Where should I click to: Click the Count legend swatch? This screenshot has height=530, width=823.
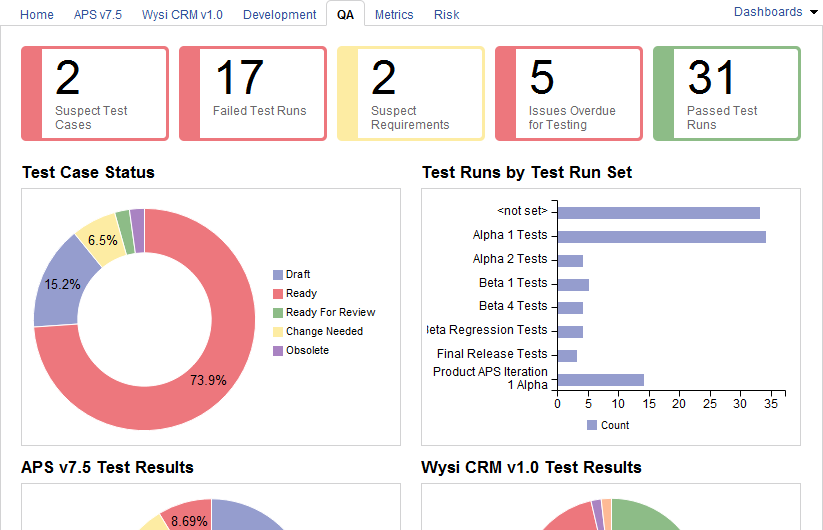coord(592,425)
